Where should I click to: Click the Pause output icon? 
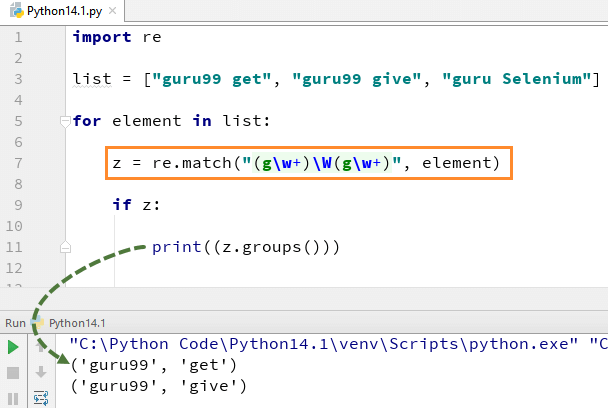(x=13, y=396)
